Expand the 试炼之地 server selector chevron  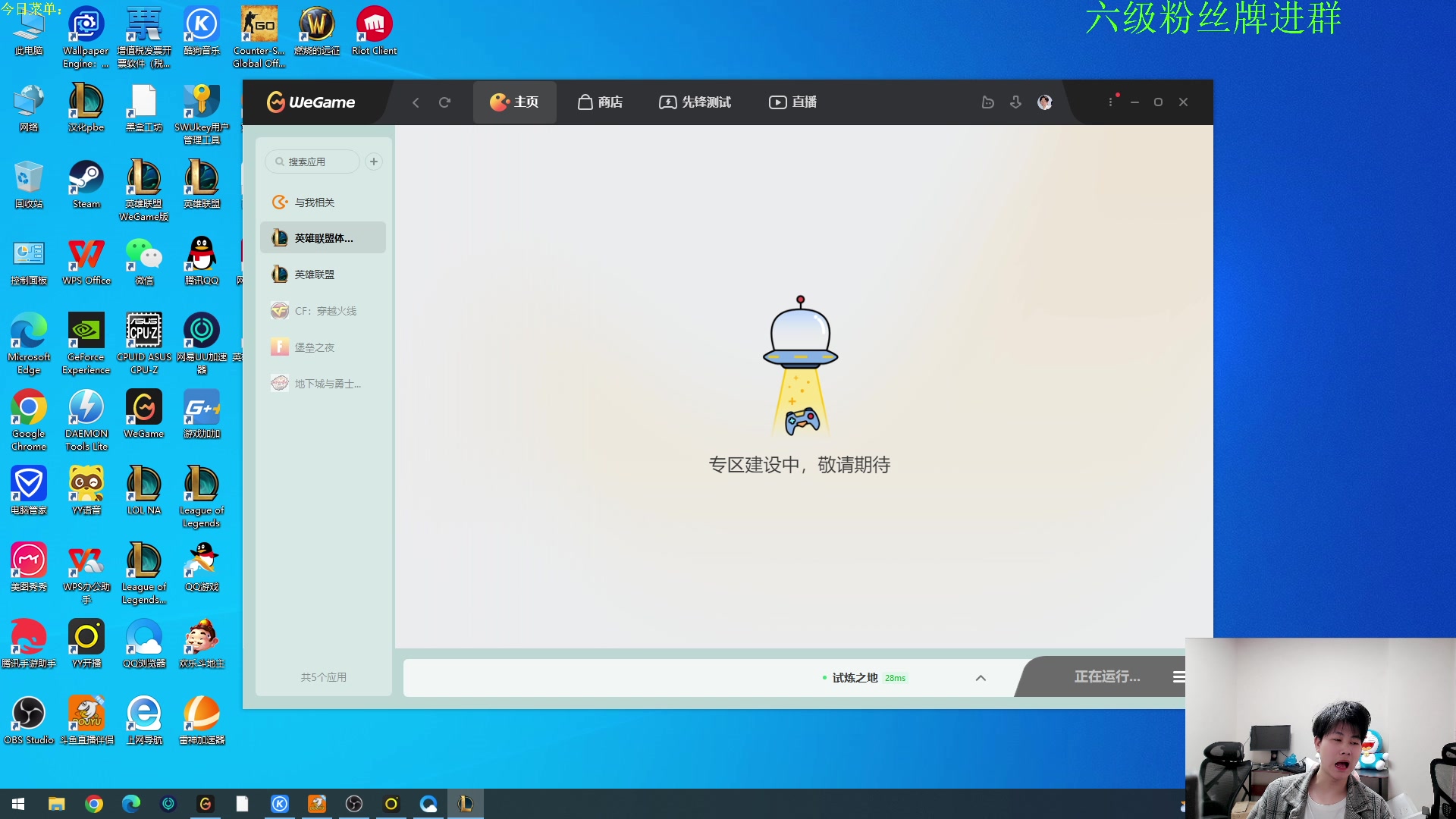tap(981, 678)
